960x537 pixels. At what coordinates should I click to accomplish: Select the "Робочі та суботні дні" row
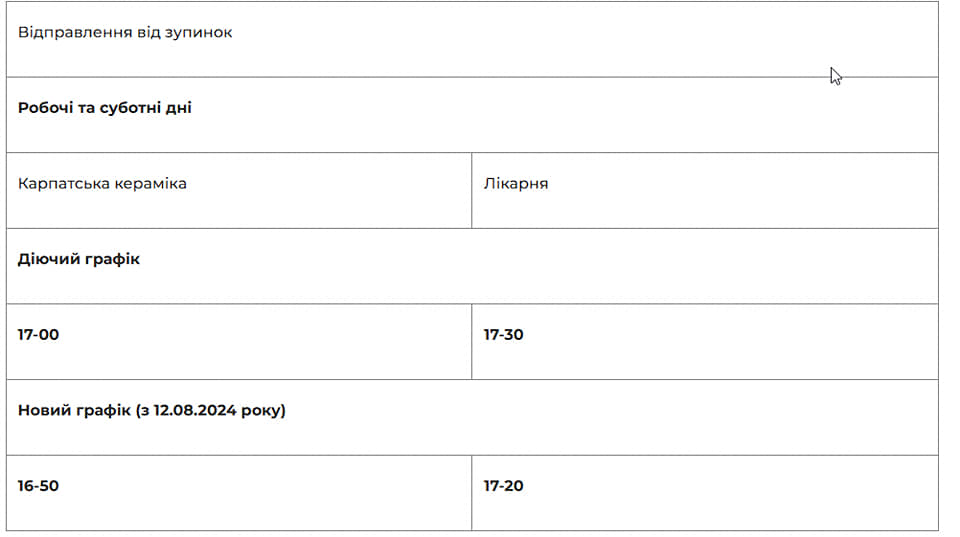pyautogui.click(x=105, y=108)
